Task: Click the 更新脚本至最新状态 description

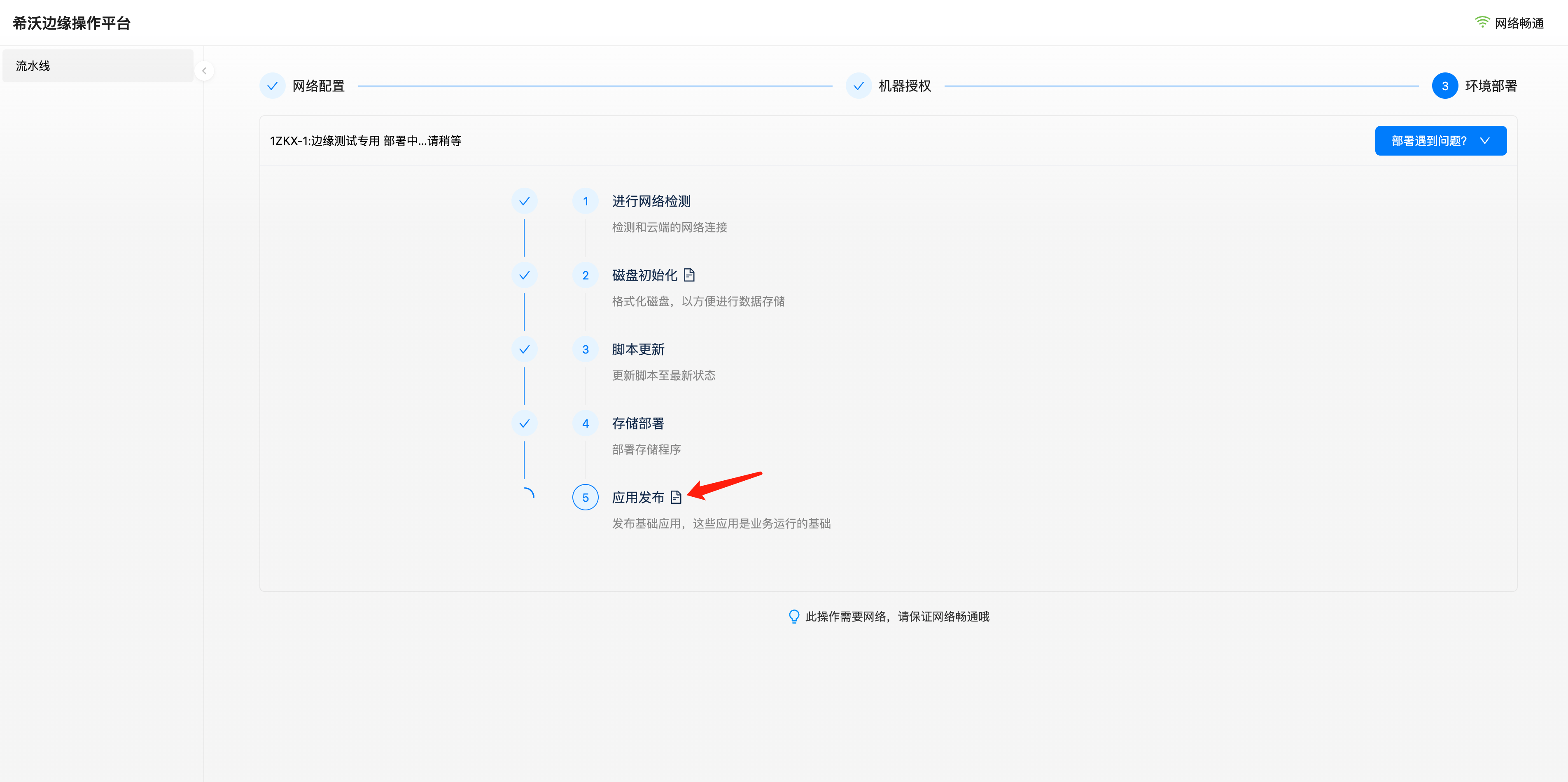Action: 663,375
